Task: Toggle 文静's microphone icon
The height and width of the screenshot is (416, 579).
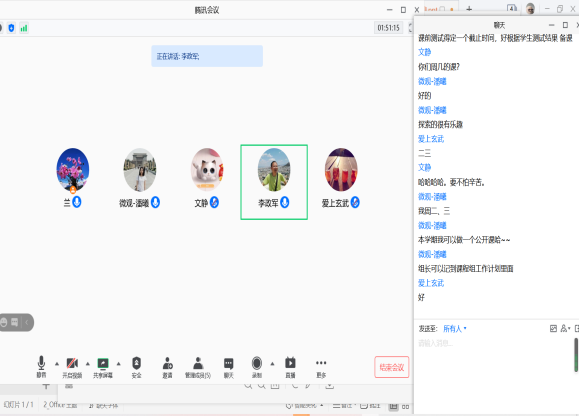Action: coord(214,202)
